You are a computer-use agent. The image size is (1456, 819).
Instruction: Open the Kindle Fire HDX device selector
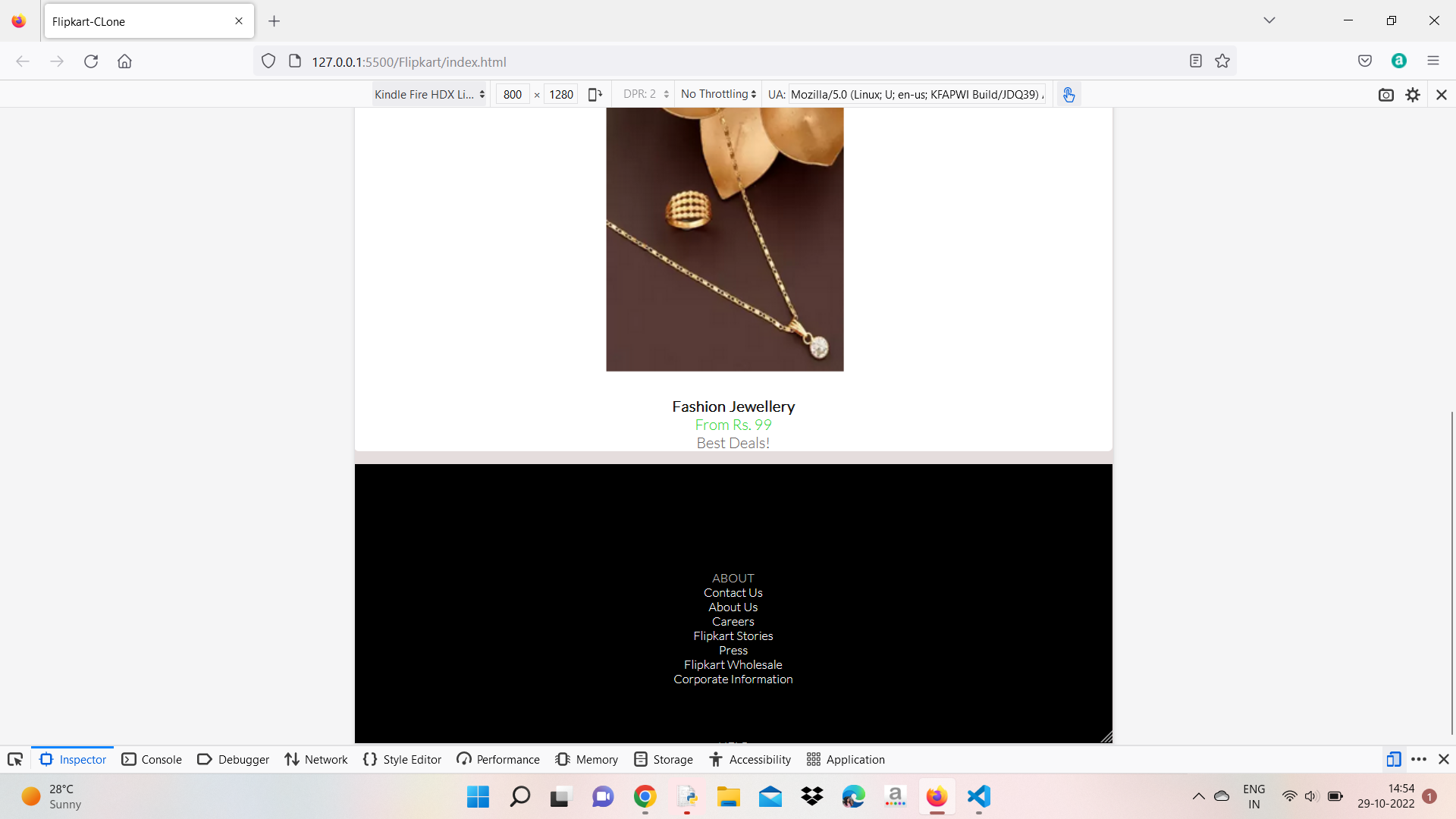[428, 94]
